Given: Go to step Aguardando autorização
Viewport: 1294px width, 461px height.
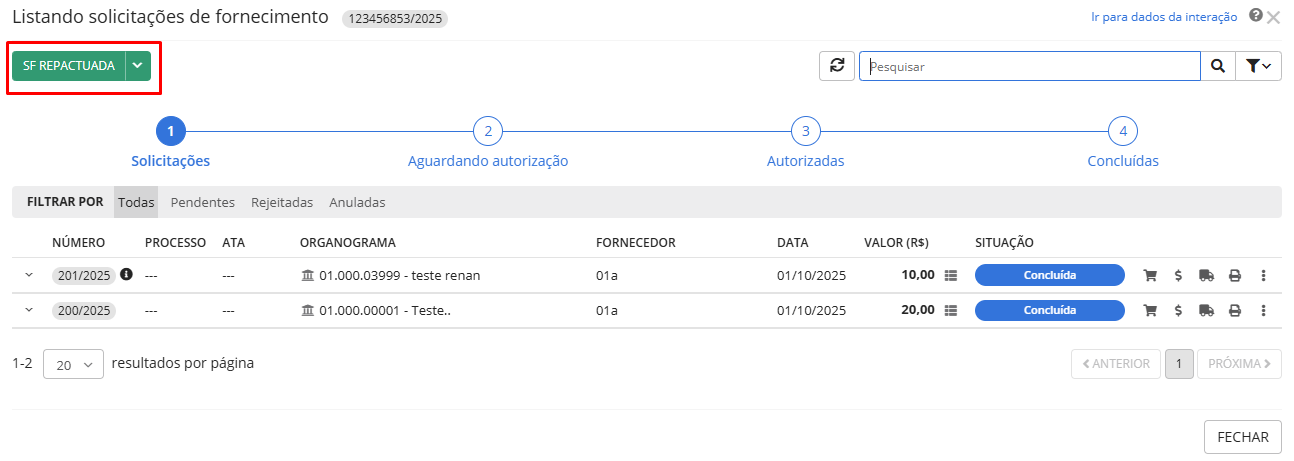Looking at the screenshot, I should (488, 132).
